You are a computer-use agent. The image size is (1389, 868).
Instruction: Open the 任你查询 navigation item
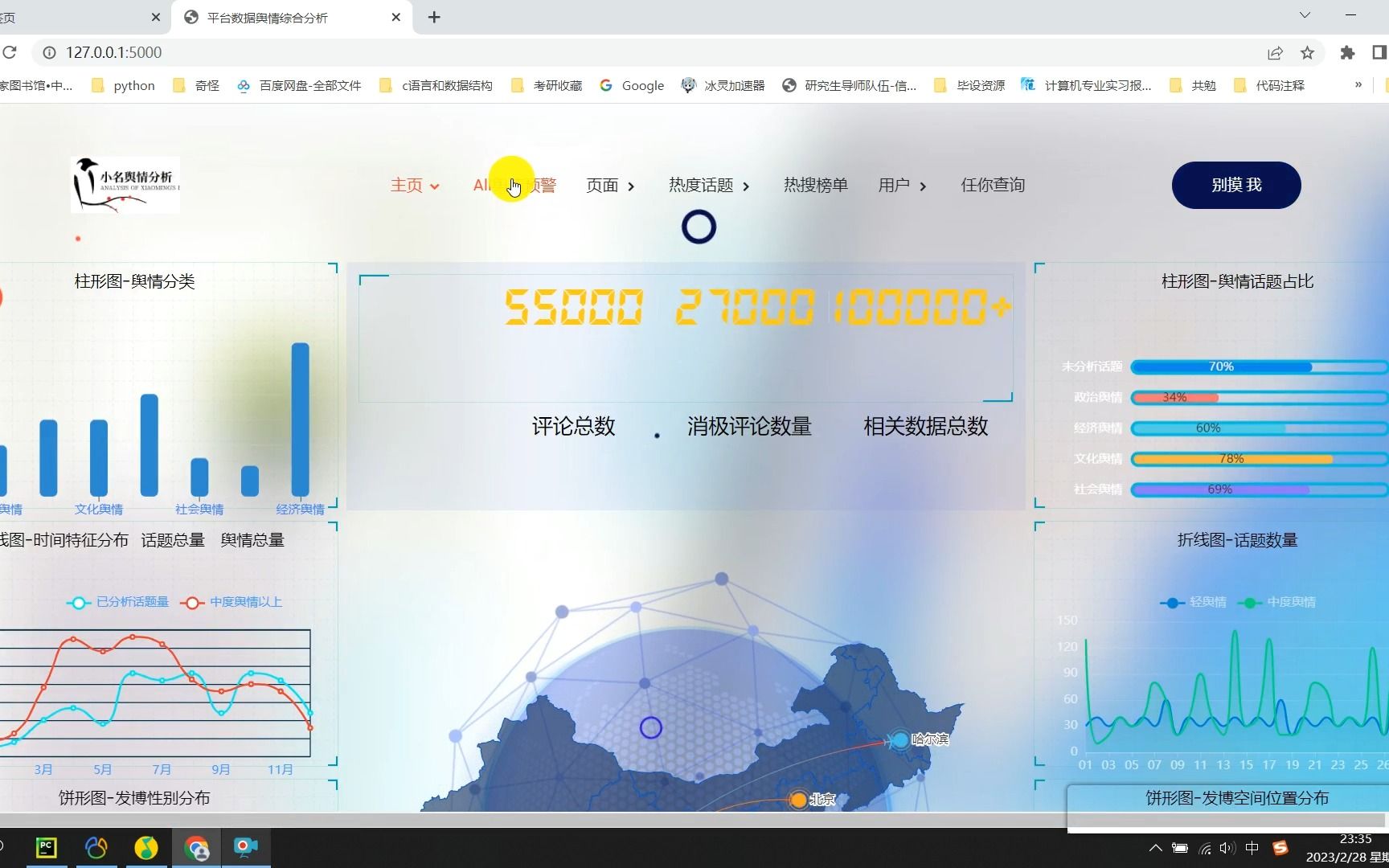pyautogui.click(x=993, y=186)
